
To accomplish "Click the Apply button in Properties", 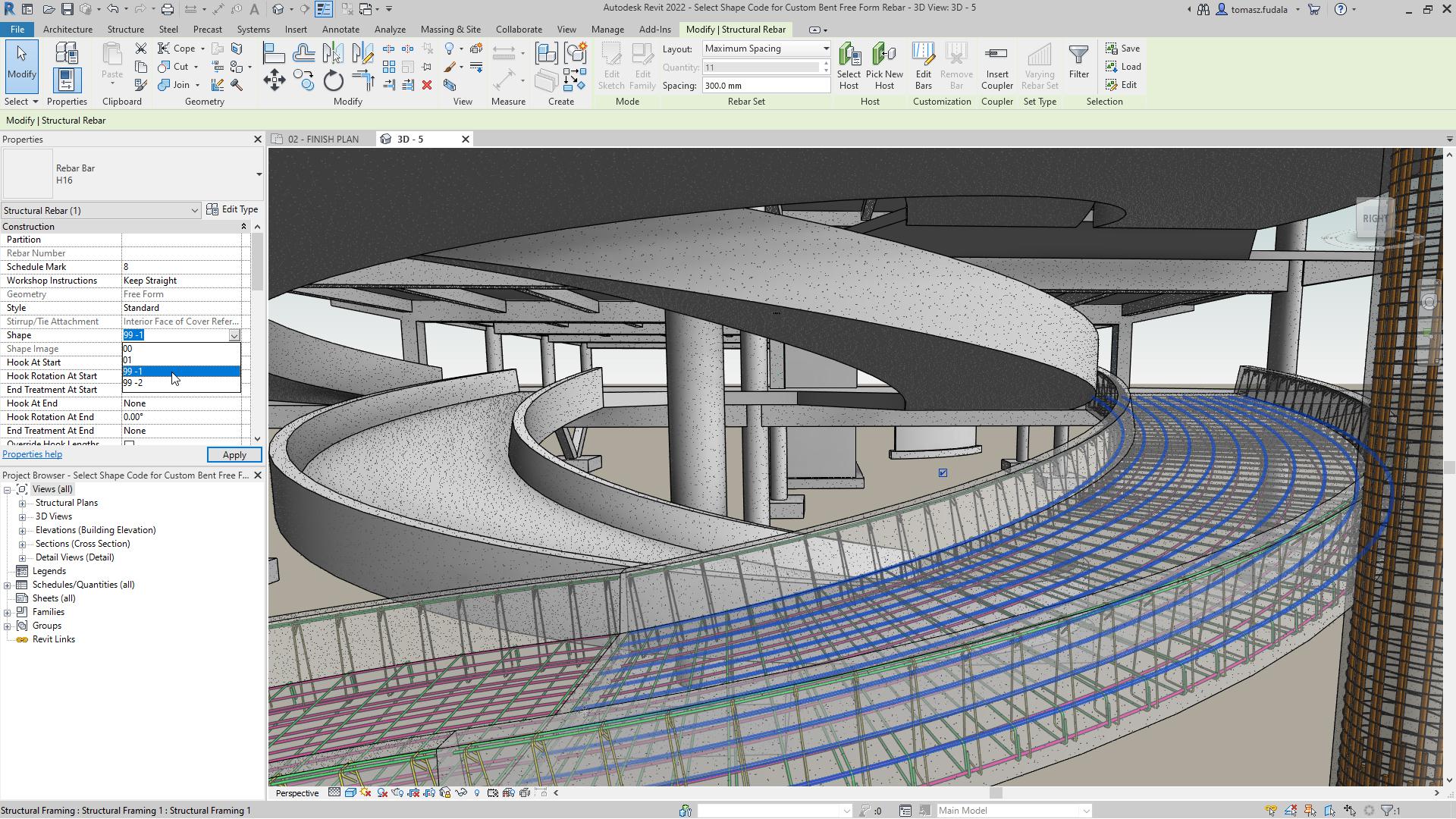I will 233,455.
